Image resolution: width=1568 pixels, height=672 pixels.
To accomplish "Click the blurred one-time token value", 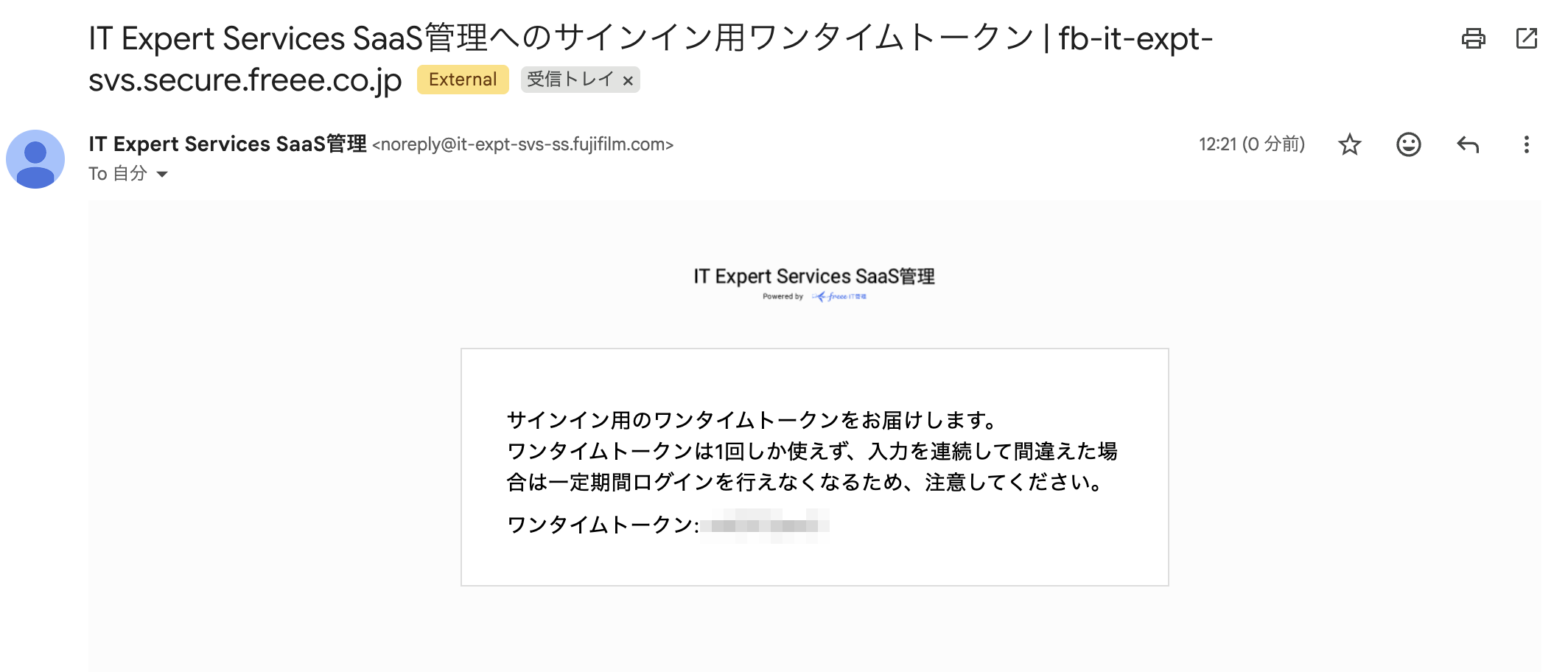I will (765, 525).
